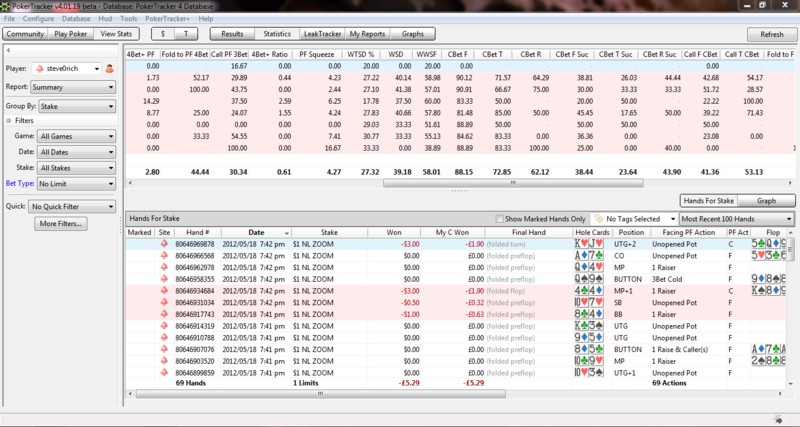
Task: Click the tags icon beside No Tags Selected
Action: pyautogui.click(x=598, y=219)
